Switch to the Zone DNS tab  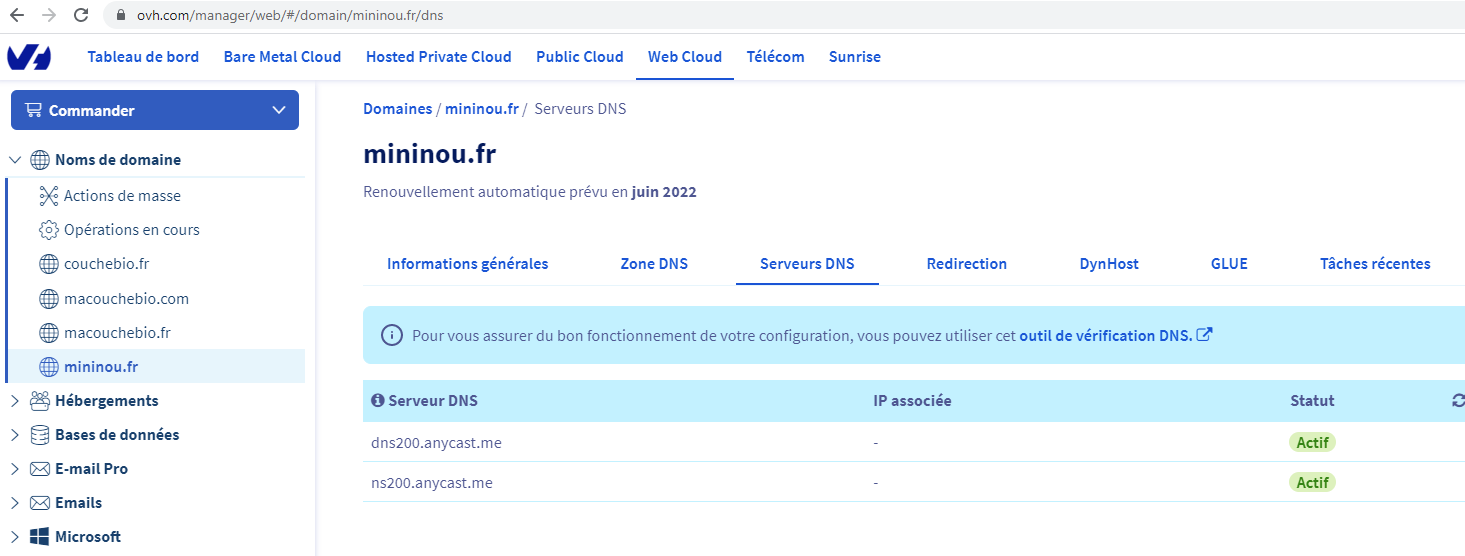654,264
